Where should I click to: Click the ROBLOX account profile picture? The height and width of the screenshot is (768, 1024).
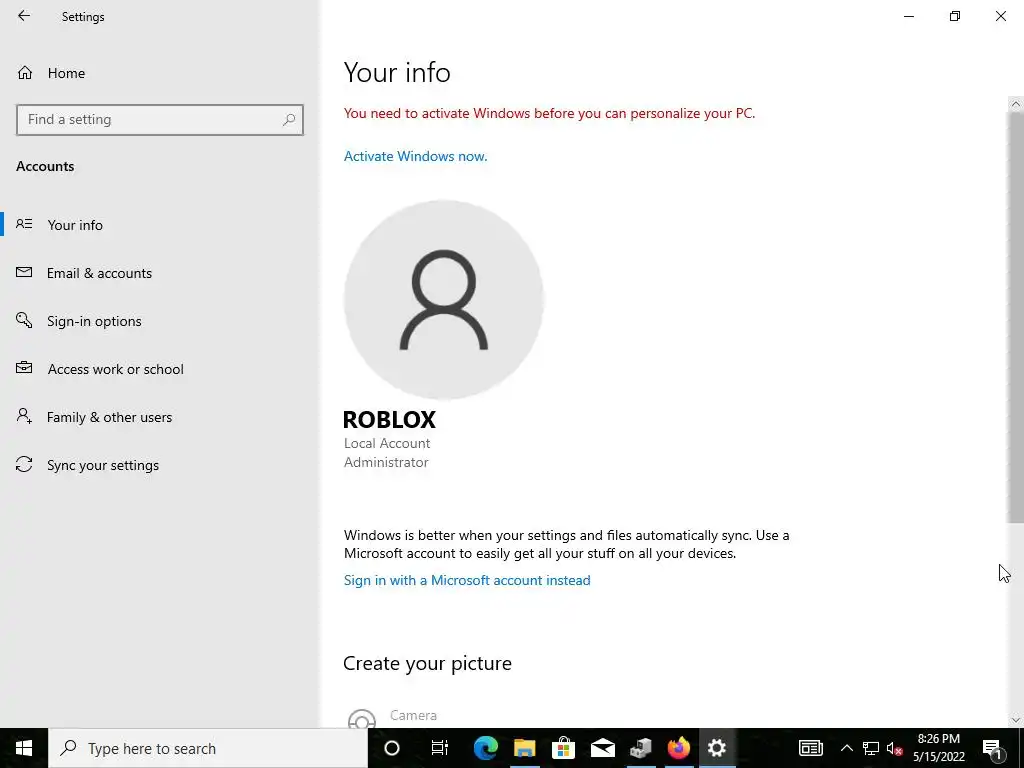coord(443,300)
